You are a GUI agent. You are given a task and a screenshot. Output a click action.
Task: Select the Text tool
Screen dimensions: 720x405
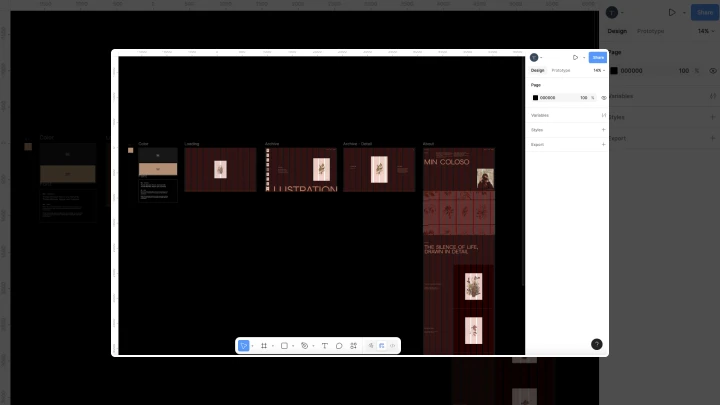(x=325, y=346)
